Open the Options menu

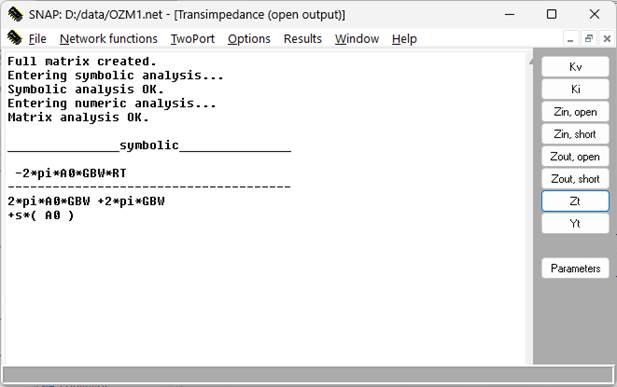click(x=249, y=39)
